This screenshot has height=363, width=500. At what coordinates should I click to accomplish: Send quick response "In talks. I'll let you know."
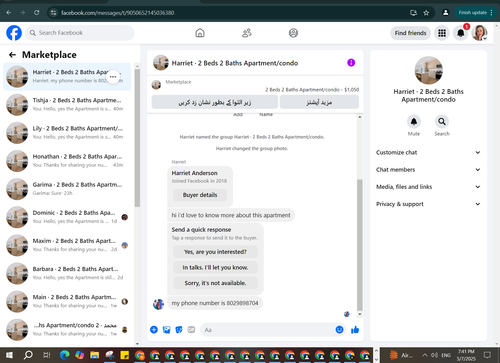point(215,267)
